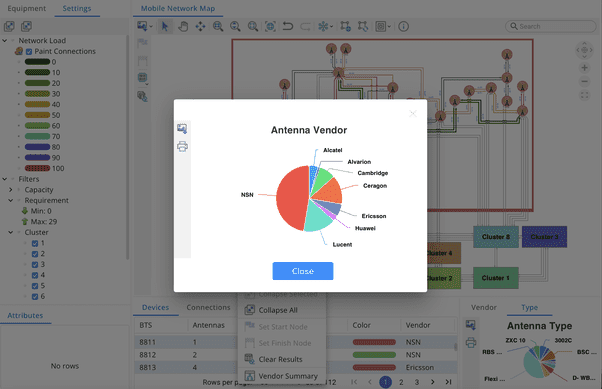This screenshot has height=389, width=602.
Task: Click the load 80 blue color swatch
Action: [x=37, y=147]
